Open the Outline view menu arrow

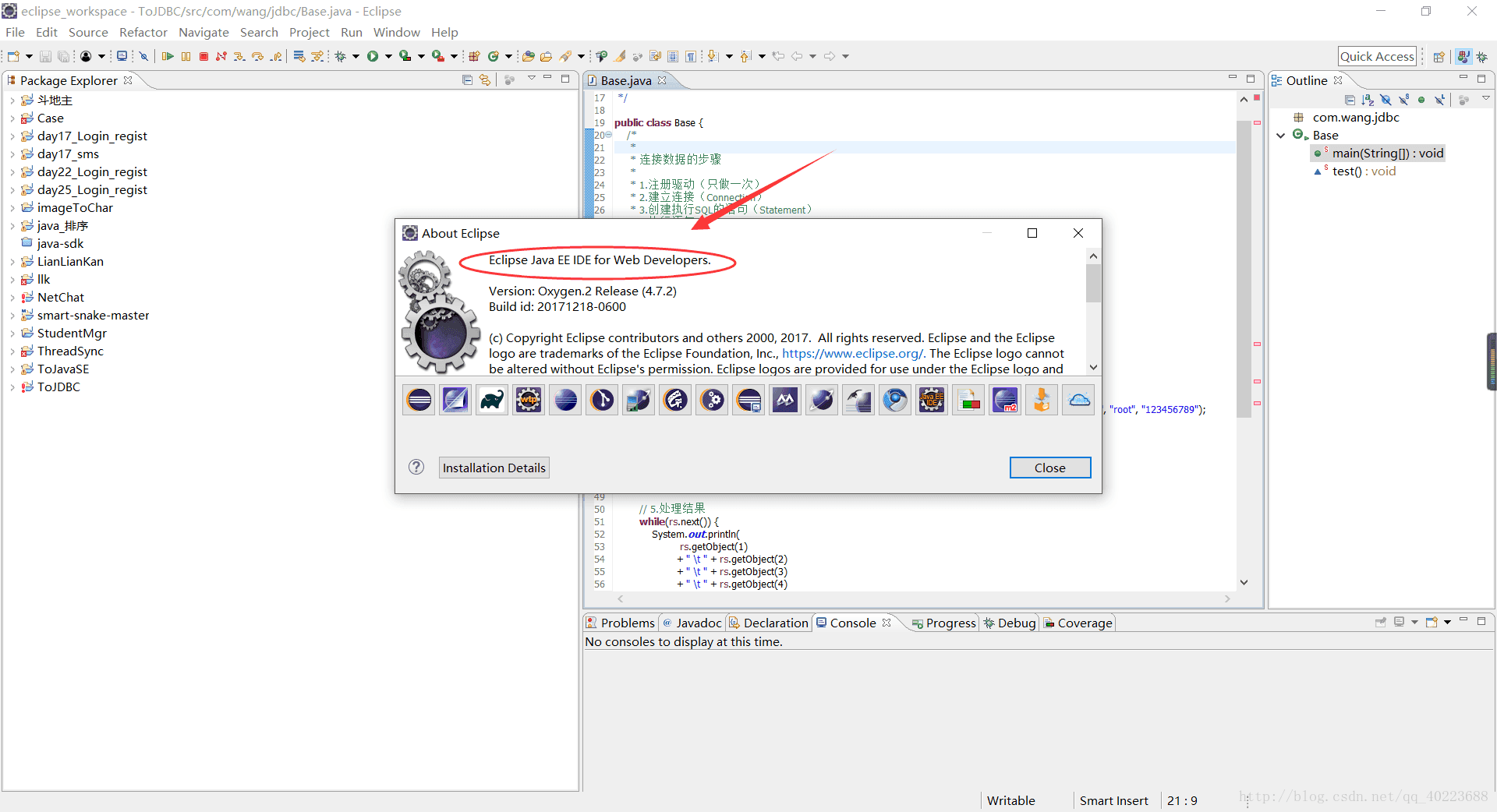(1486, 98)
